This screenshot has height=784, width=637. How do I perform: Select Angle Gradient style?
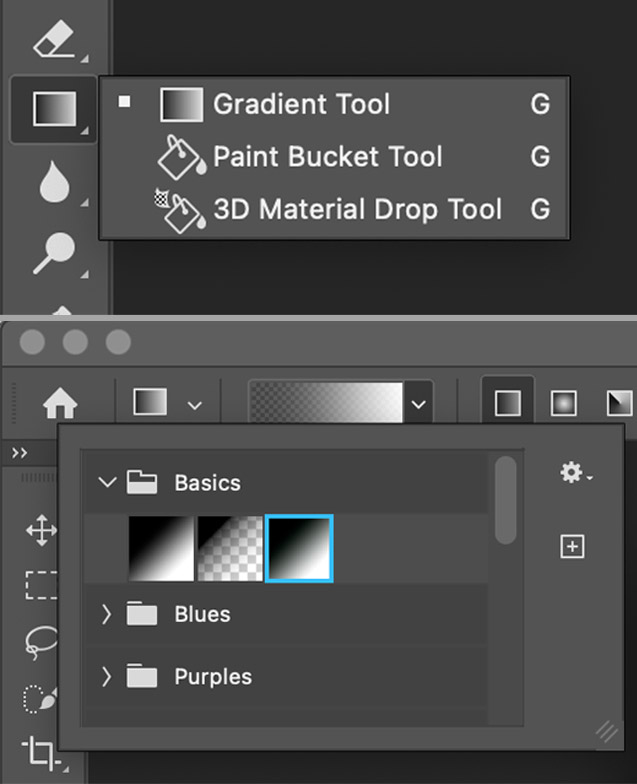(619, 403)
